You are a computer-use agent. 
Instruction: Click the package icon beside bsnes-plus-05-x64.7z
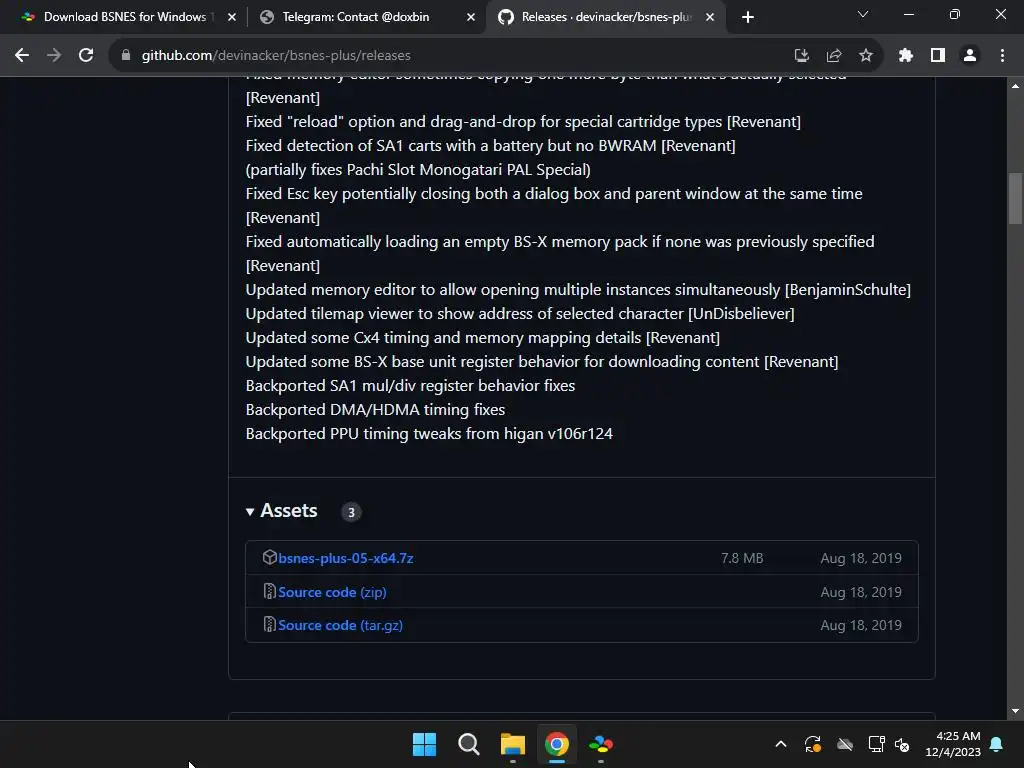(x=270, y=557)
